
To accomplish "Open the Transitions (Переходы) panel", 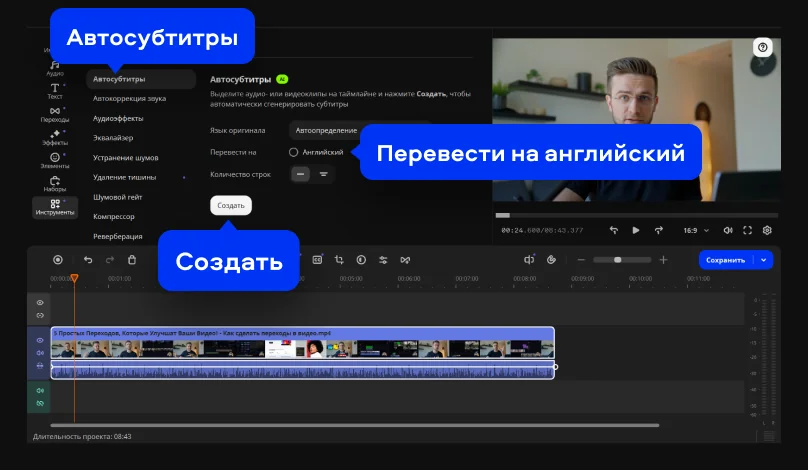I will (x=55, y=113).
